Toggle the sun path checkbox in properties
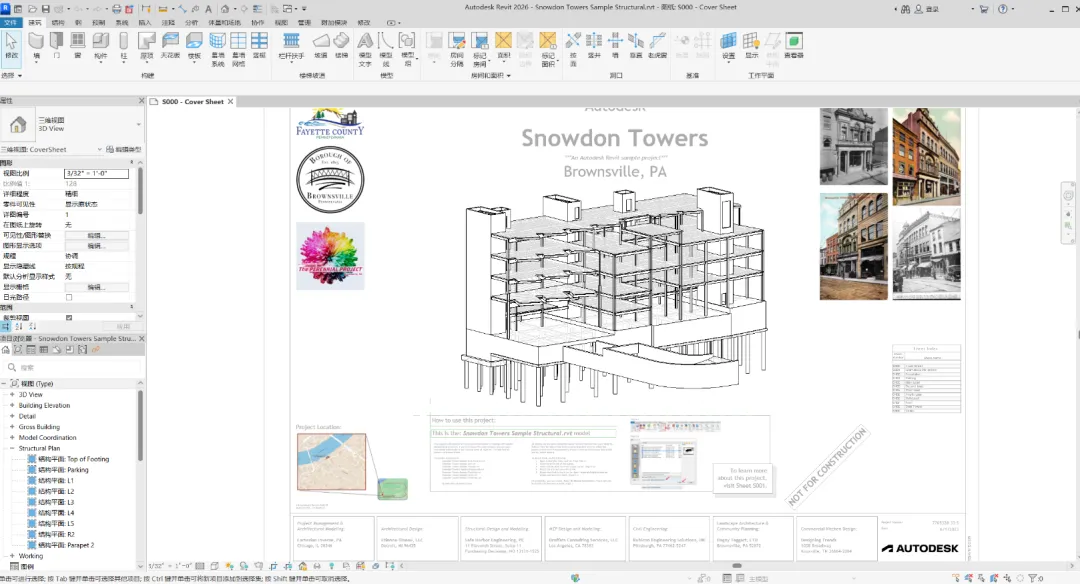This screenshot has width=1080, height=584. (69, 298)
